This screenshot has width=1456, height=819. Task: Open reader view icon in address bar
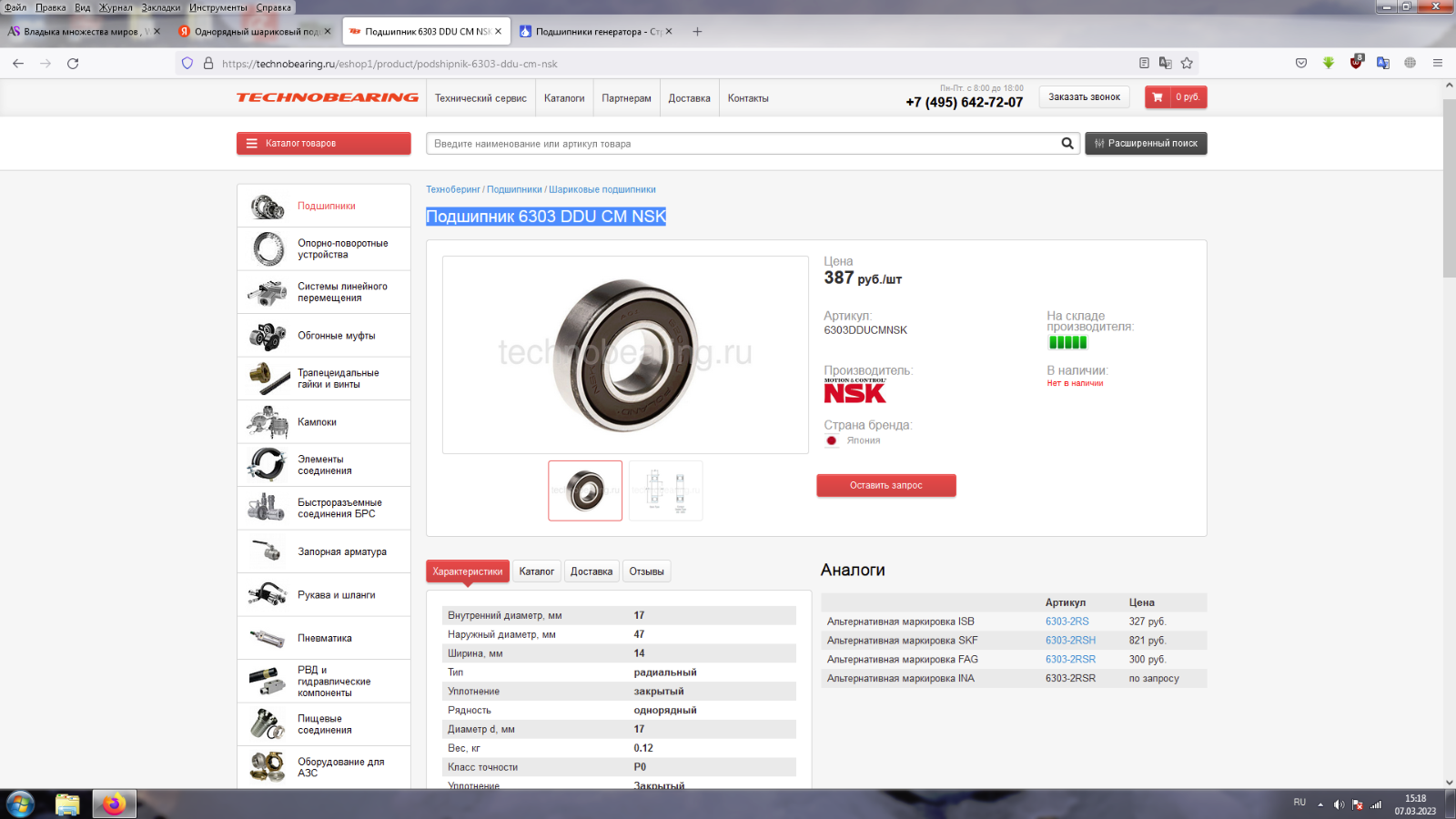pos(1144,64)
